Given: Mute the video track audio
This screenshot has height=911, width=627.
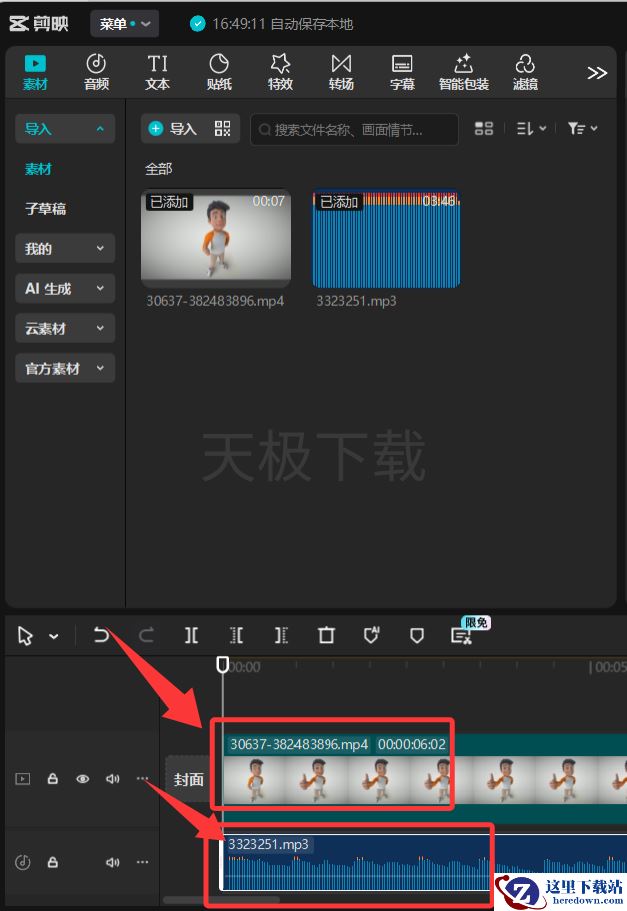Looking at the screenshot, I should coord(112,779).
